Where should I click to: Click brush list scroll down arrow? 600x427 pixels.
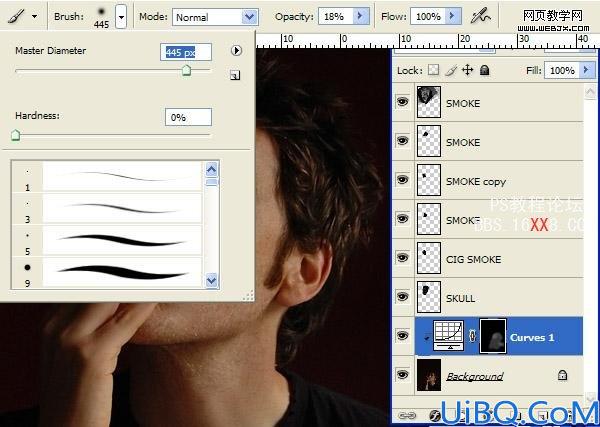(212, 280)
